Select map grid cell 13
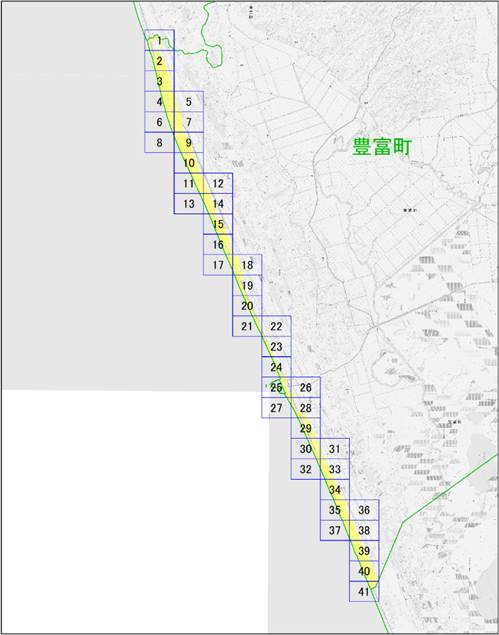This screenshot has height=635, width=499. tap(189, 204)
